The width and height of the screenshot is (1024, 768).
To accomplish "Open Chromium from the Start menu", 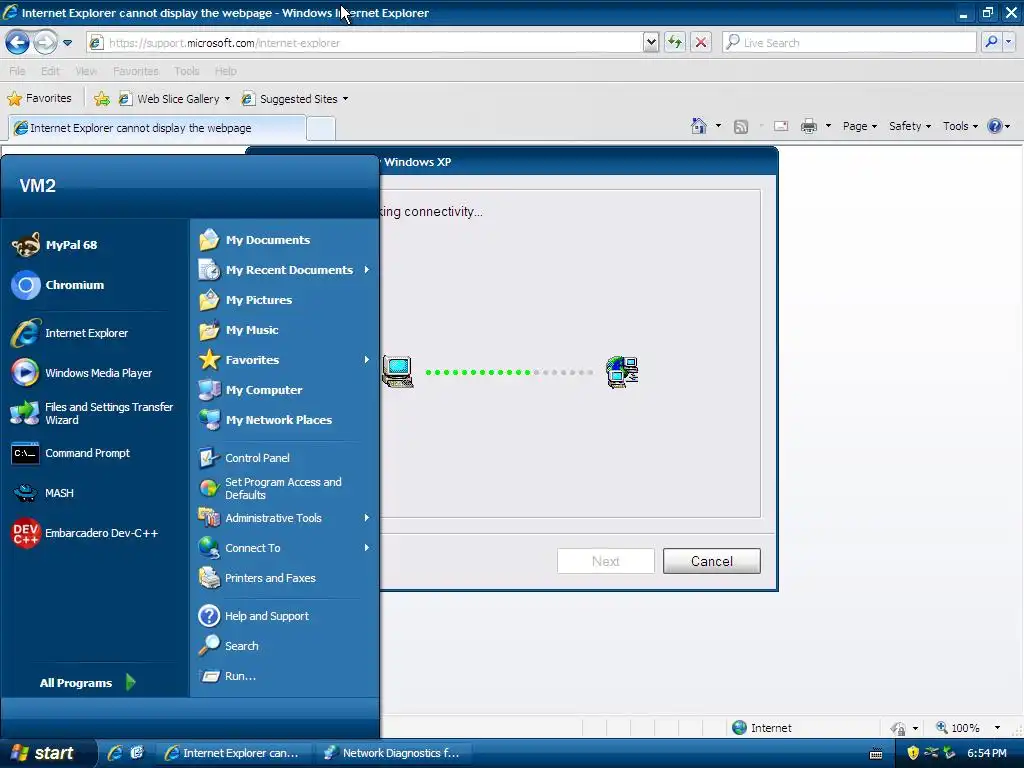I will click(x=59, y=285).
